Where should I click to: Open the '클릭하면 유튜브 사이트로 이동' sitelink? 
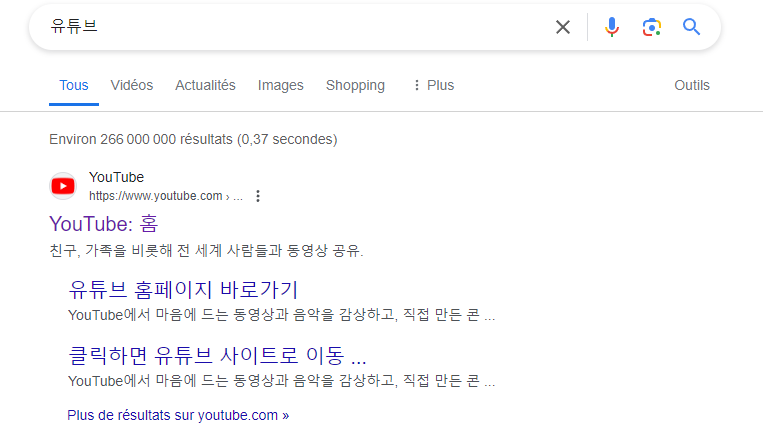tap(217, 355)
